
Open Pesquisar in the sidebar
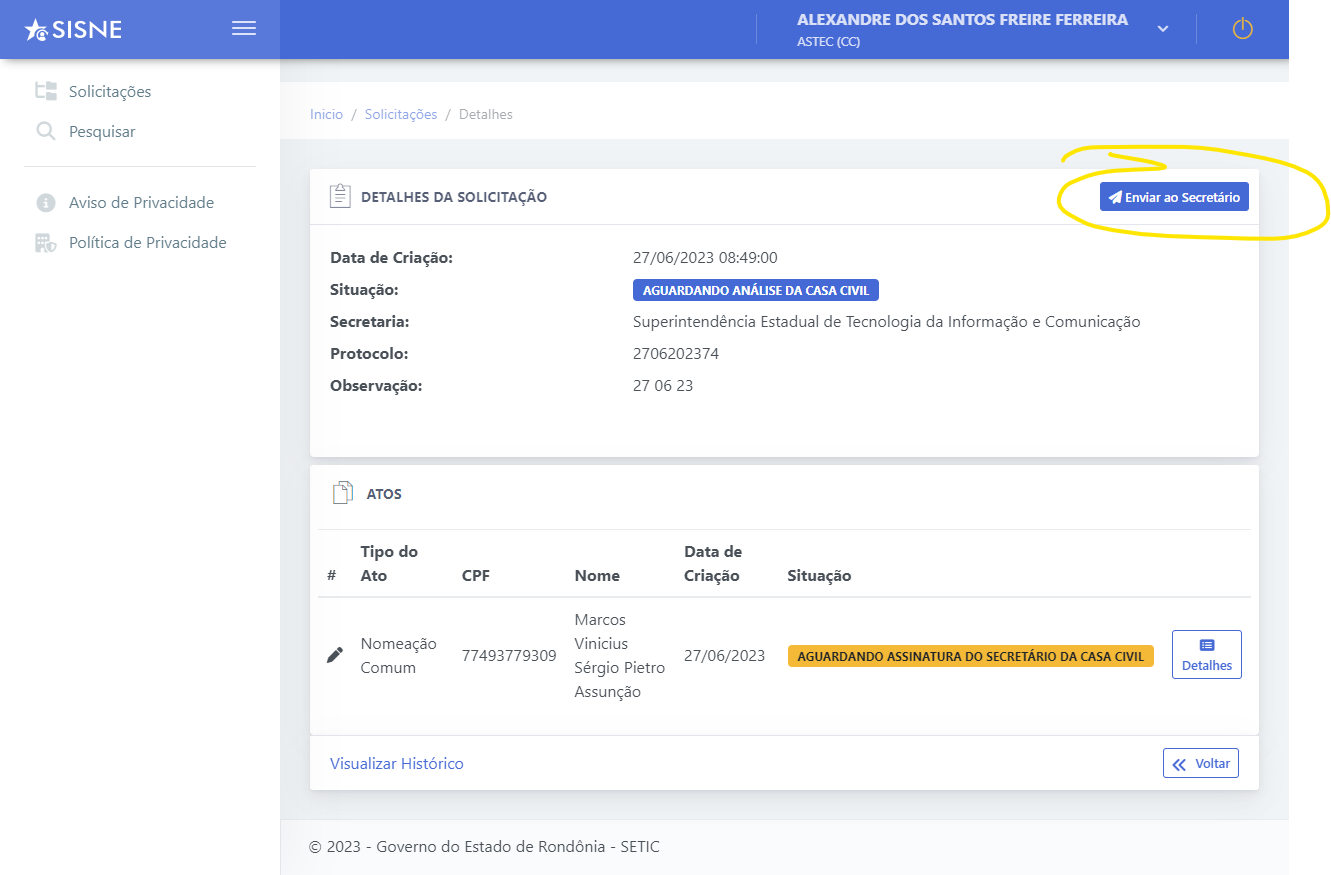pyautogui.click(x=102, y=131)
